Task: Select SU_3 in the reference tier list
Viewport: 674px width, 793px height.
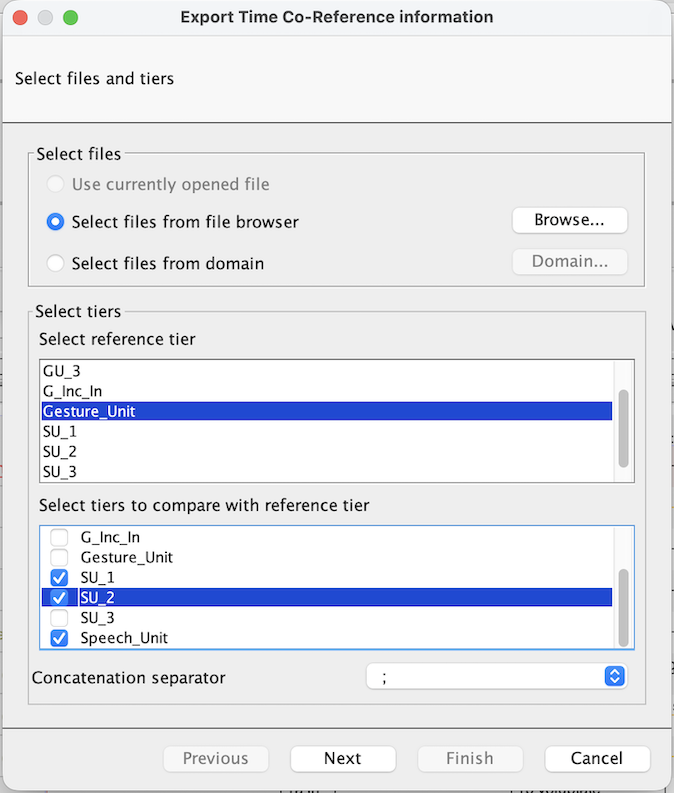Action: coord(60,471)
